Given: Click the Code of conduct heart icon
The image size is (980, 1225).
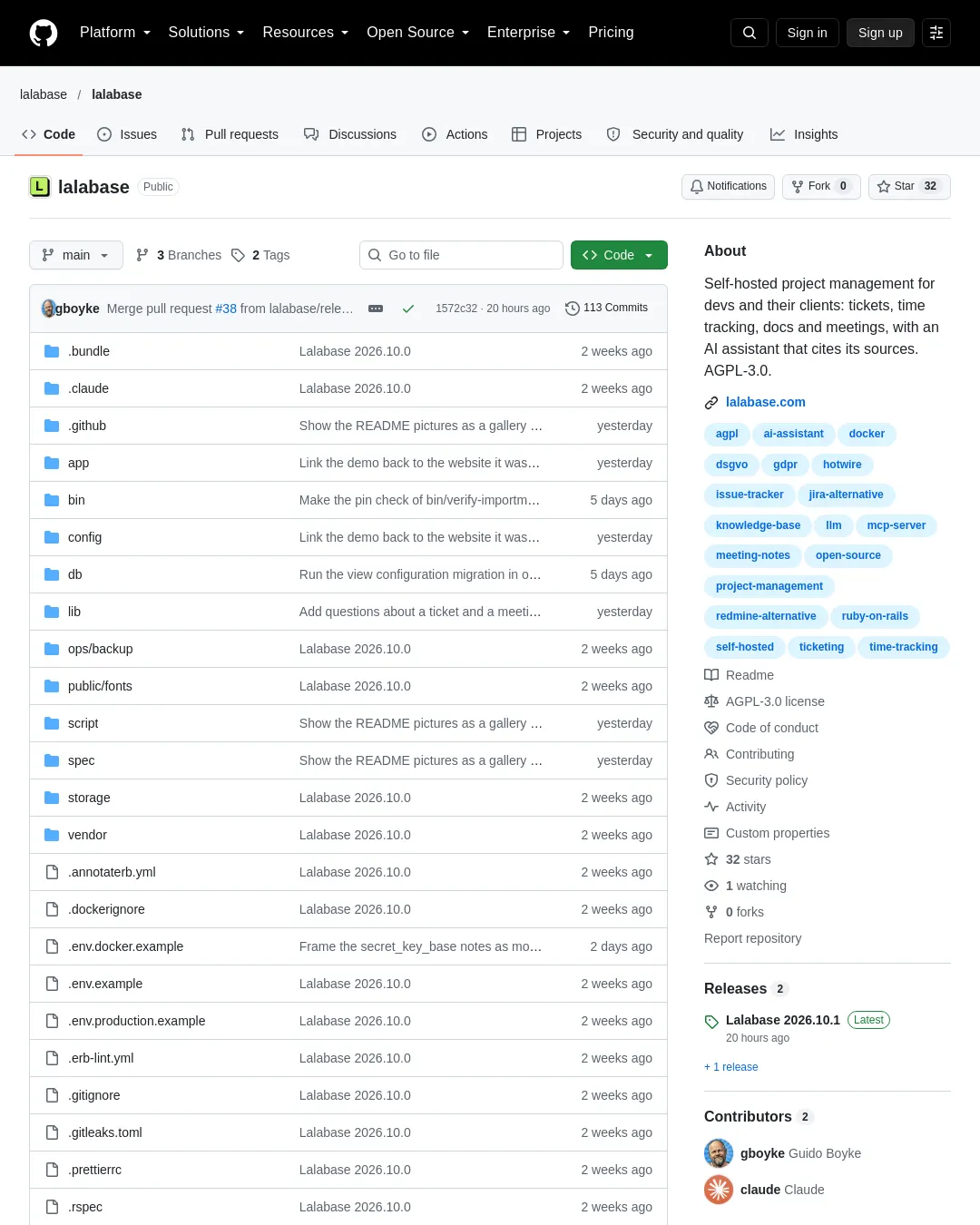Looking at the screenshot, I should pos(711,728).
